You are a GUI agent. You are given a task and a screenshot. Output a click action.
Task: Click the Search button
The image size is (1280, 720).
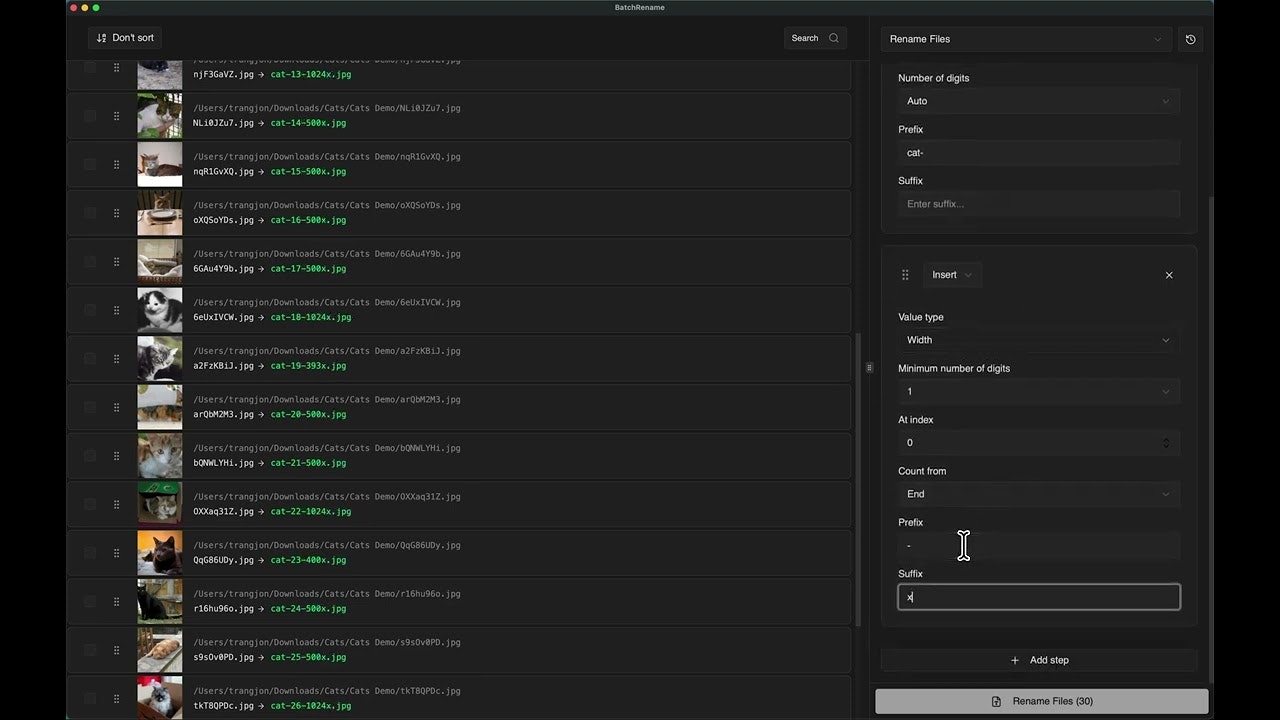pyautogui.click(x=816, y=38)
